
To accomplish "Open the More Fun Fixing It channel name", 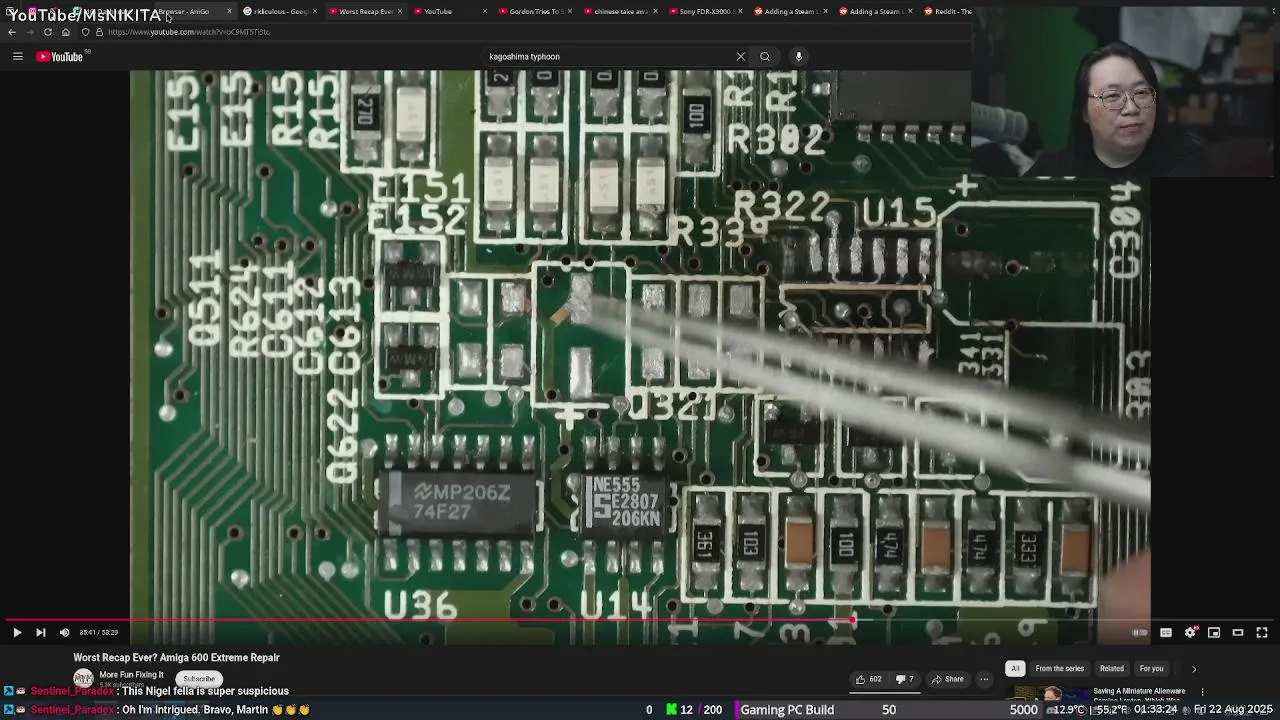I will pyautogui.click(x=131, y=675).
